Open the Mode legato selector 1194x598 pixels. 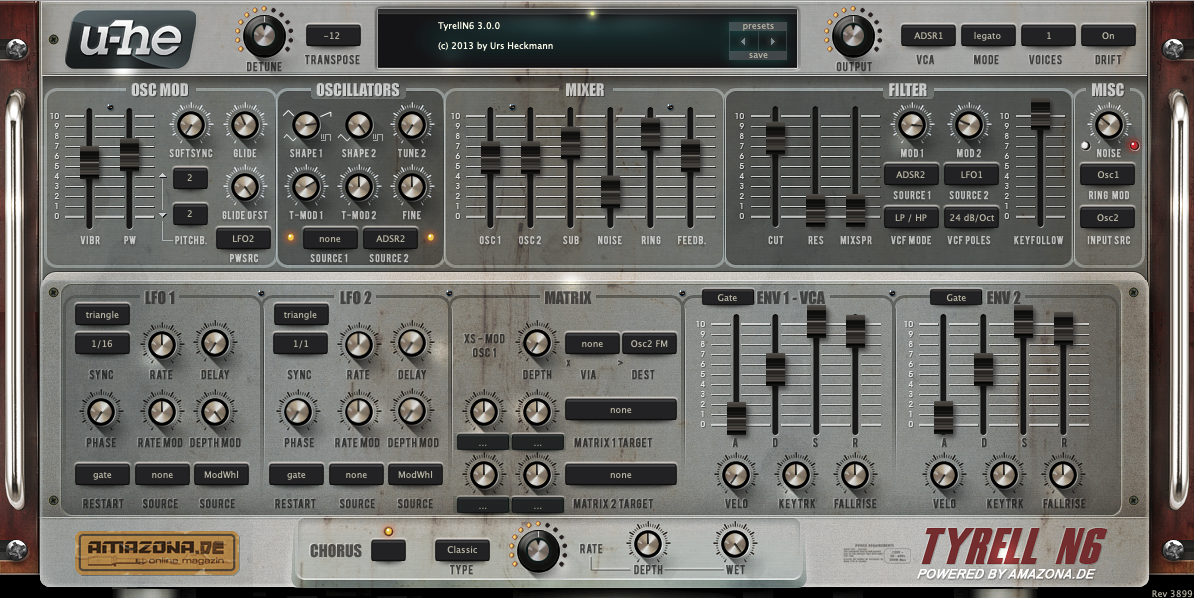pyautogui.click(x=988, y=36)
